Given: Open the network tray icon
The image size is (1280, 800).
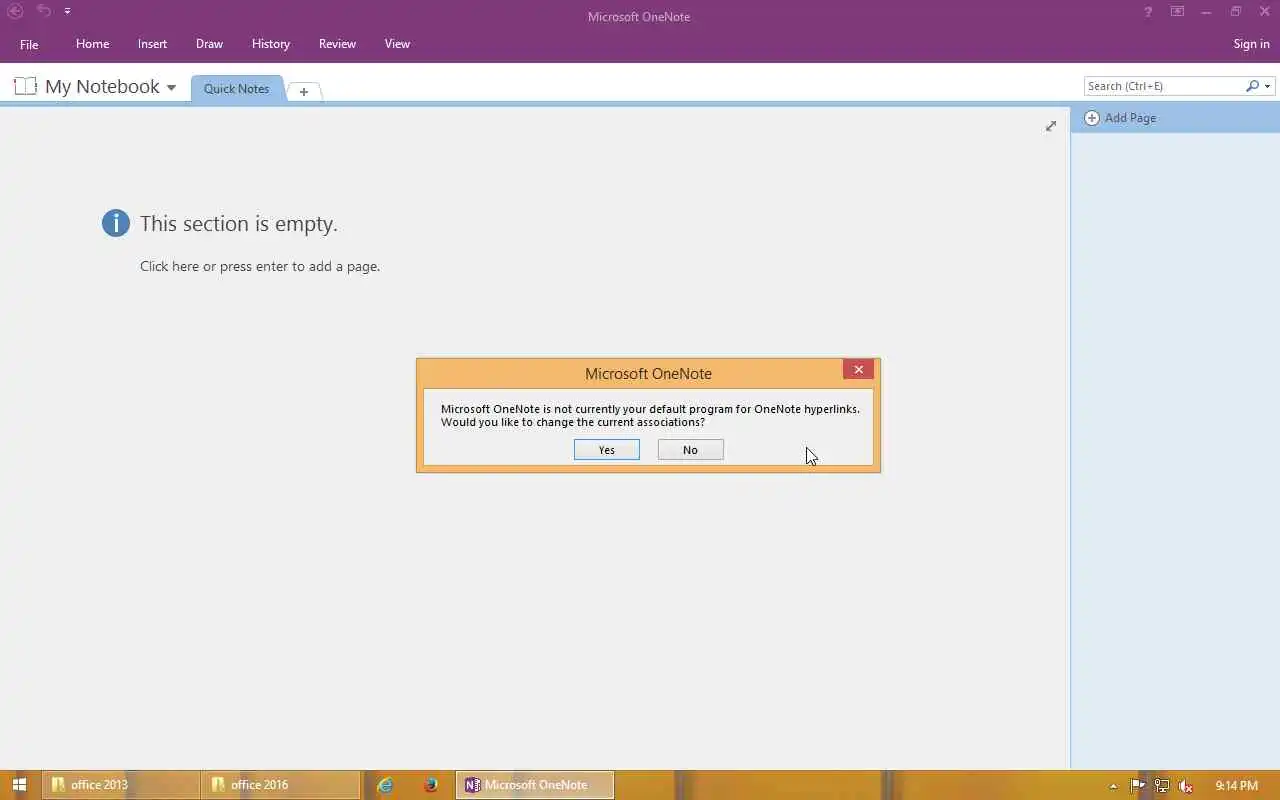Looking at the screenshot, I should click(1162, 786).
